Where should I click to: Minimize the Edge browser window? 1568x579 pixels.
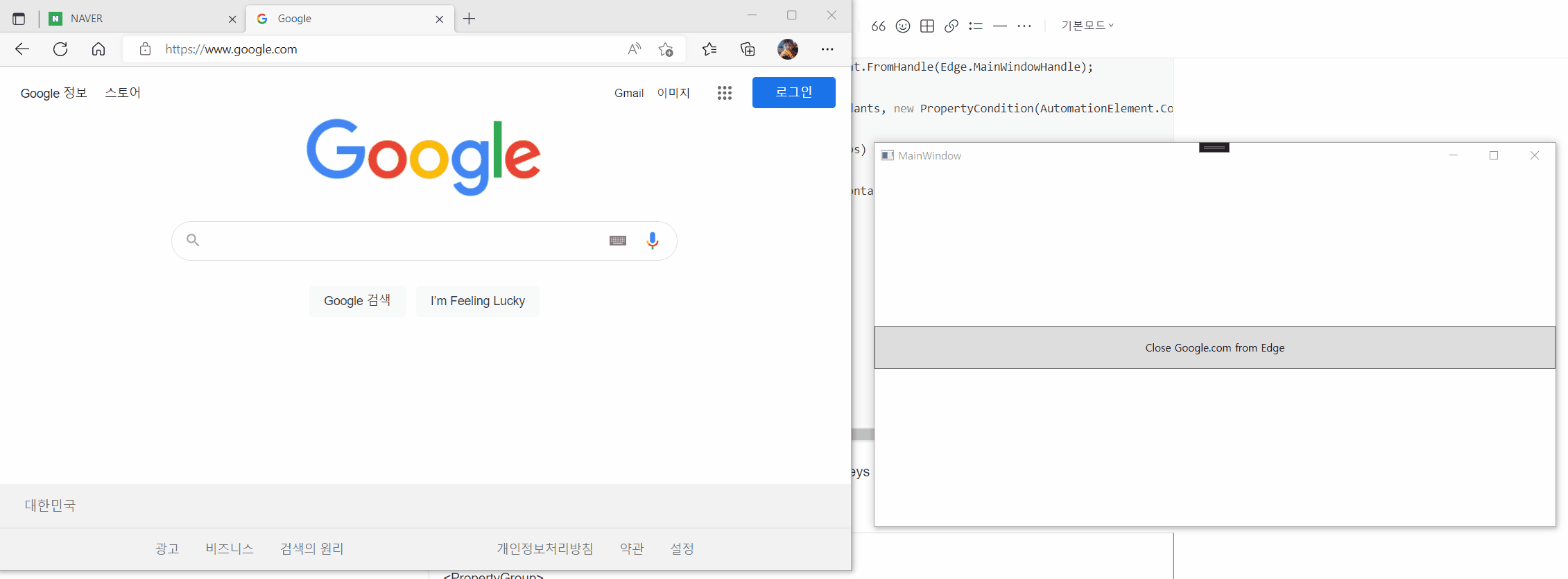click(x=752, y=15)
